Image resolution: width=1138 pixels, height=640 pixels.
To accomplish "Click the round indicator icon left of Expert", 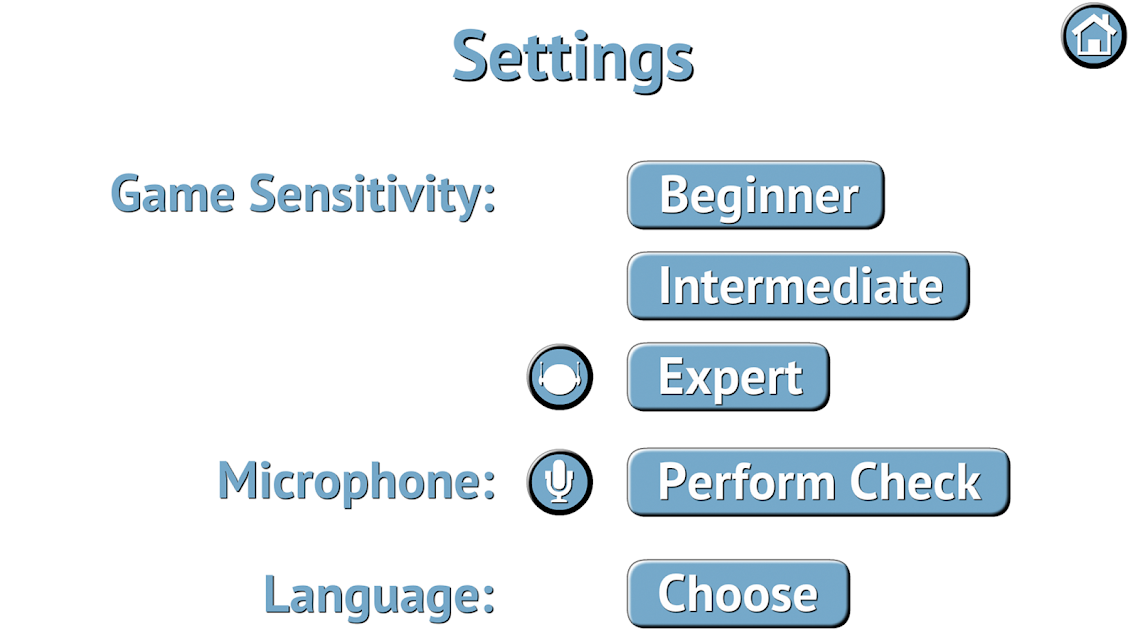I will click(x=560, y=377).
